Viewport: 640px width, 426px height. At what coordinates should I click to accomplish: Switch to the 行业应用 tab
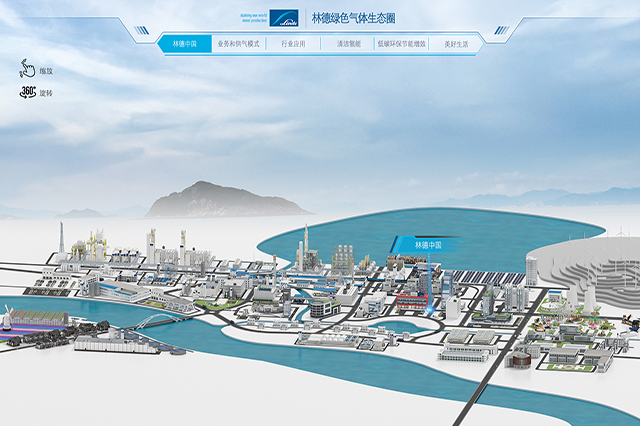click(x=293, y=44)
